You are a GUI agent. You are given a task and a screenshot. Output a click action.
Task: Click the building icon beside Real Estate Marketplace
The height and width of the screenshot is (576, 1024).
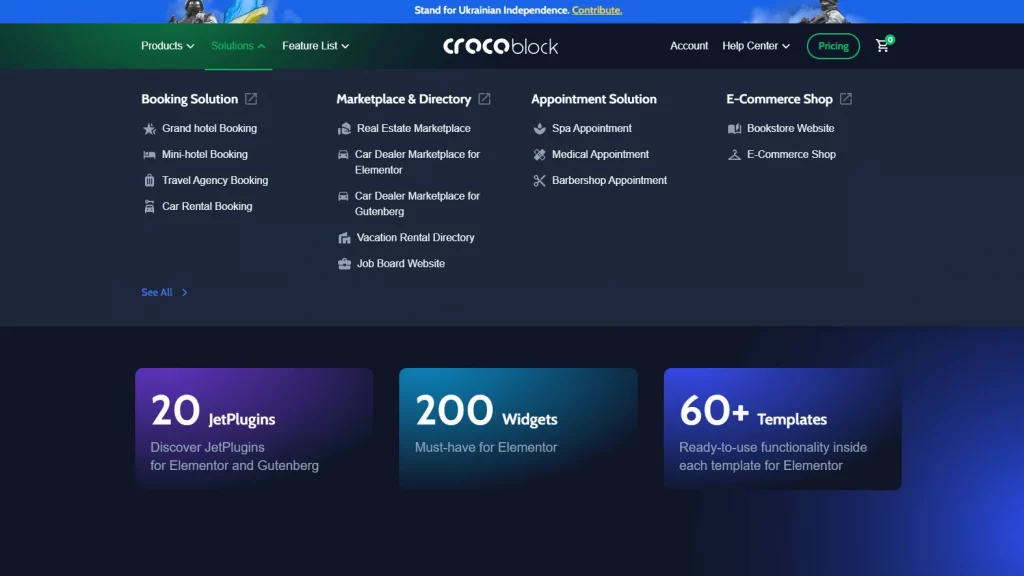coord(344,129)
